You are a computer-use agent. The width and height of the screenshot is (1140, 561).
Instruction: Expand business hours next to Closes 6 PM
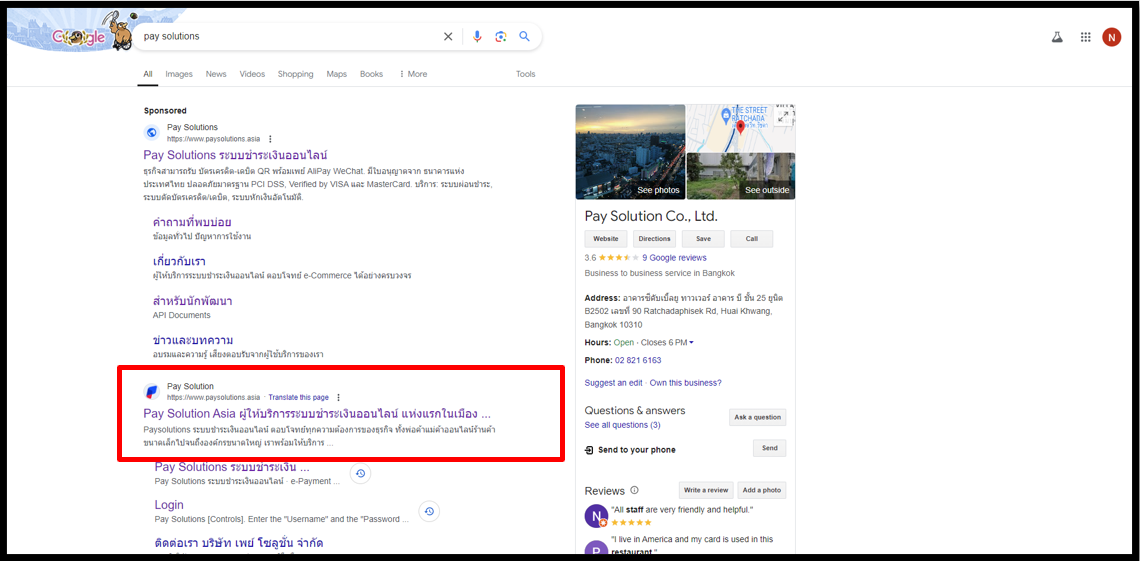691,343
